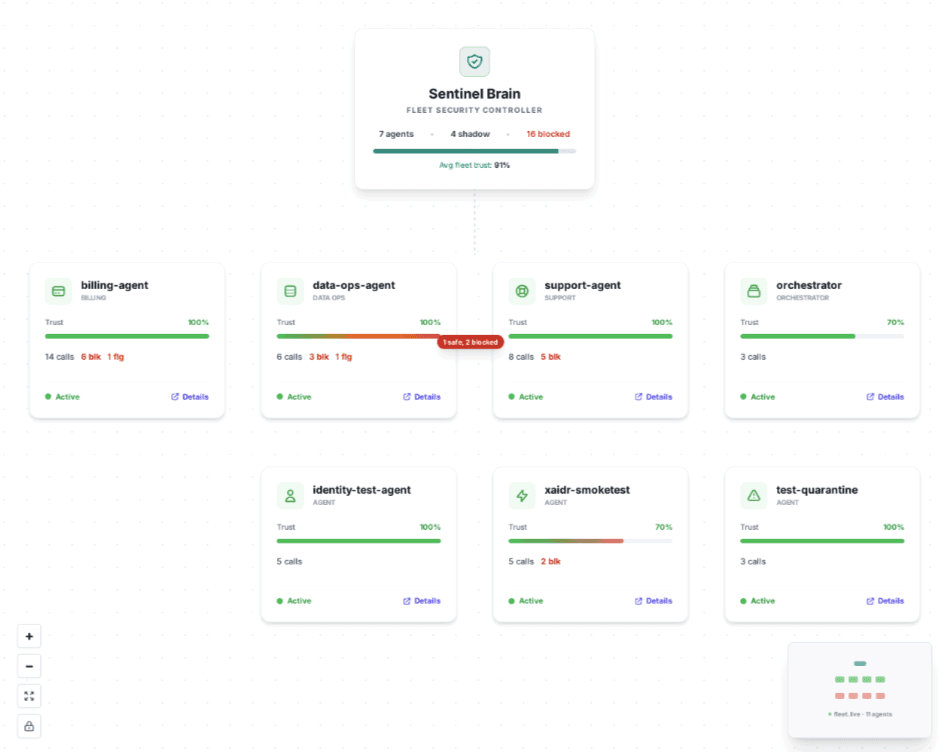Click '3 blk' on data-ops-agent card
Viewport: 947px width, 752px height.
click(319, 357)
